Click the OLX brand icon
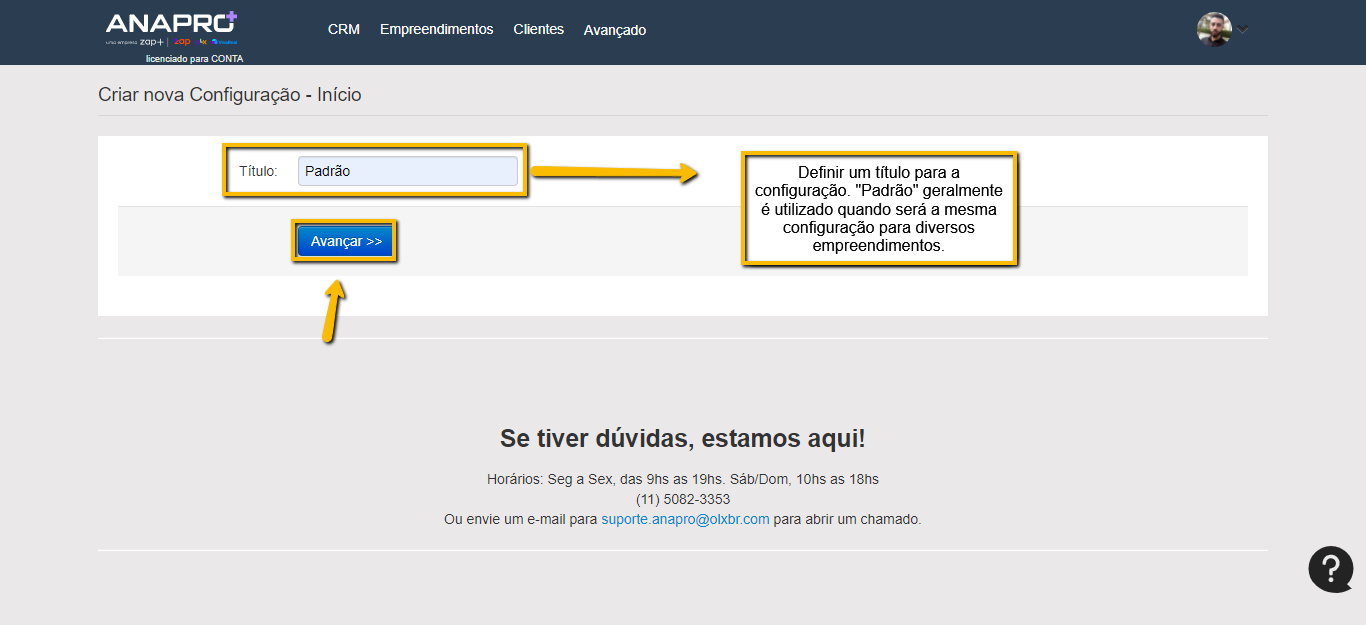1366x625 pixels. tap(203, 42)
